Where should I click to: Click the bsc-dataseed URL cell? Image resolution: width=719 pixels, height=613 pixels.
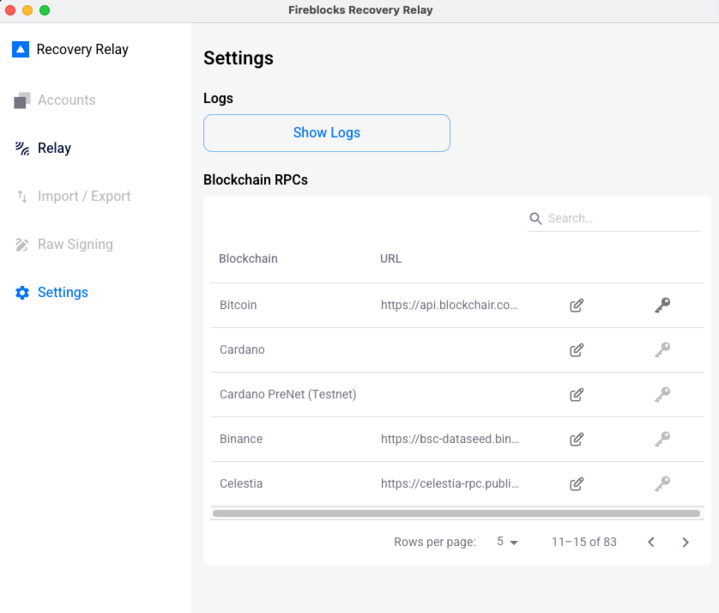pyautogui.click(x=450, y=439)
